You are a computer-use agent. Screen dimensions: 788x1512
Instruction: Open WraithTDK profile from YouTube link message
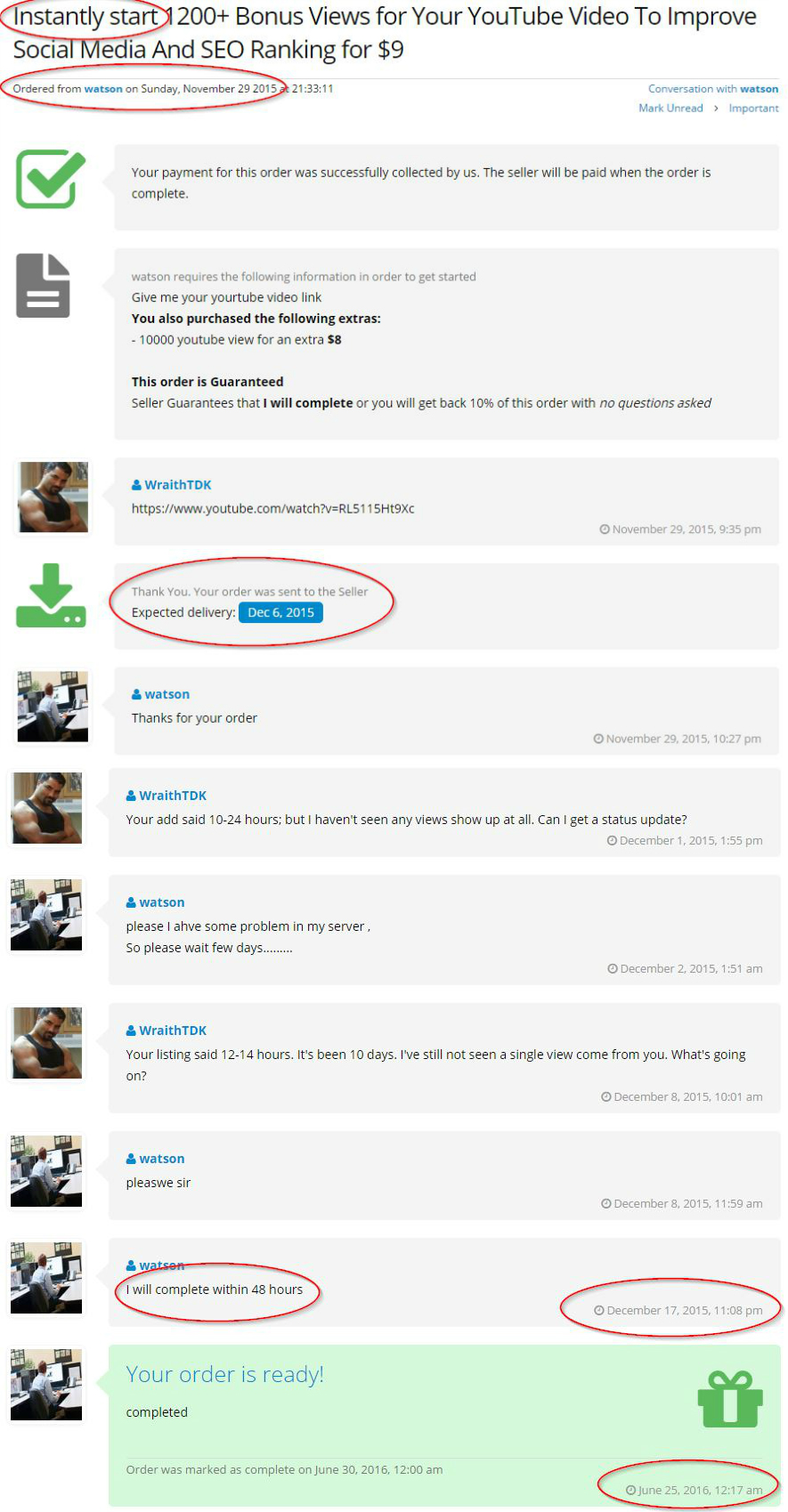click(178, 485)
